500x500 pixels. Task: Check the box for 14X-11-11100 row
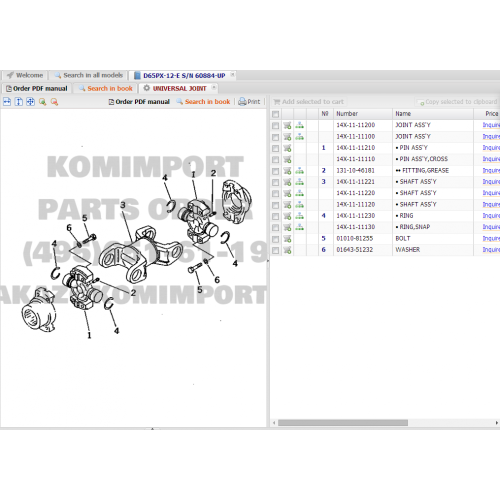click(x=275, y=137)
